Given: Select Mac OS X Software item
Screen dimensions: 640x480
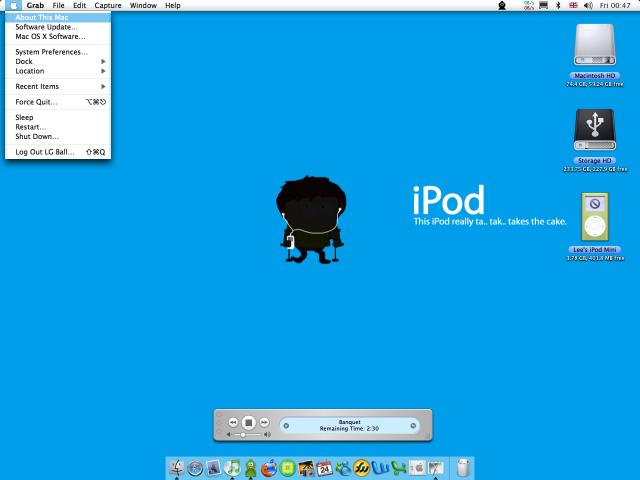Looking at the screenshot, I should click(x=58, y=36).
